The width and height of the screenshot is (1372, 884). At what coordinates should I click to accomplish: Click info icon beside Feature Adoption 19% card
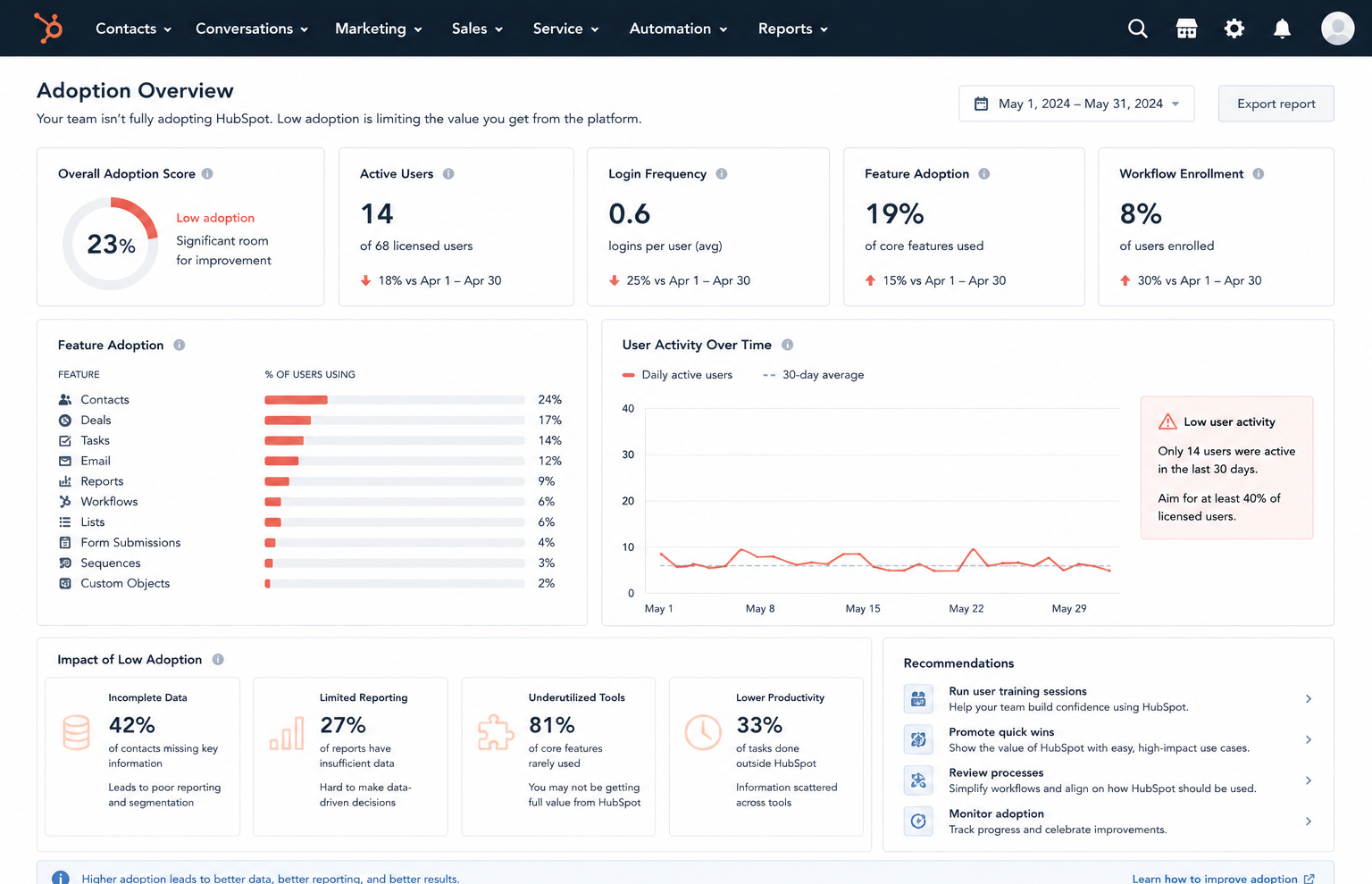[983, 174]
